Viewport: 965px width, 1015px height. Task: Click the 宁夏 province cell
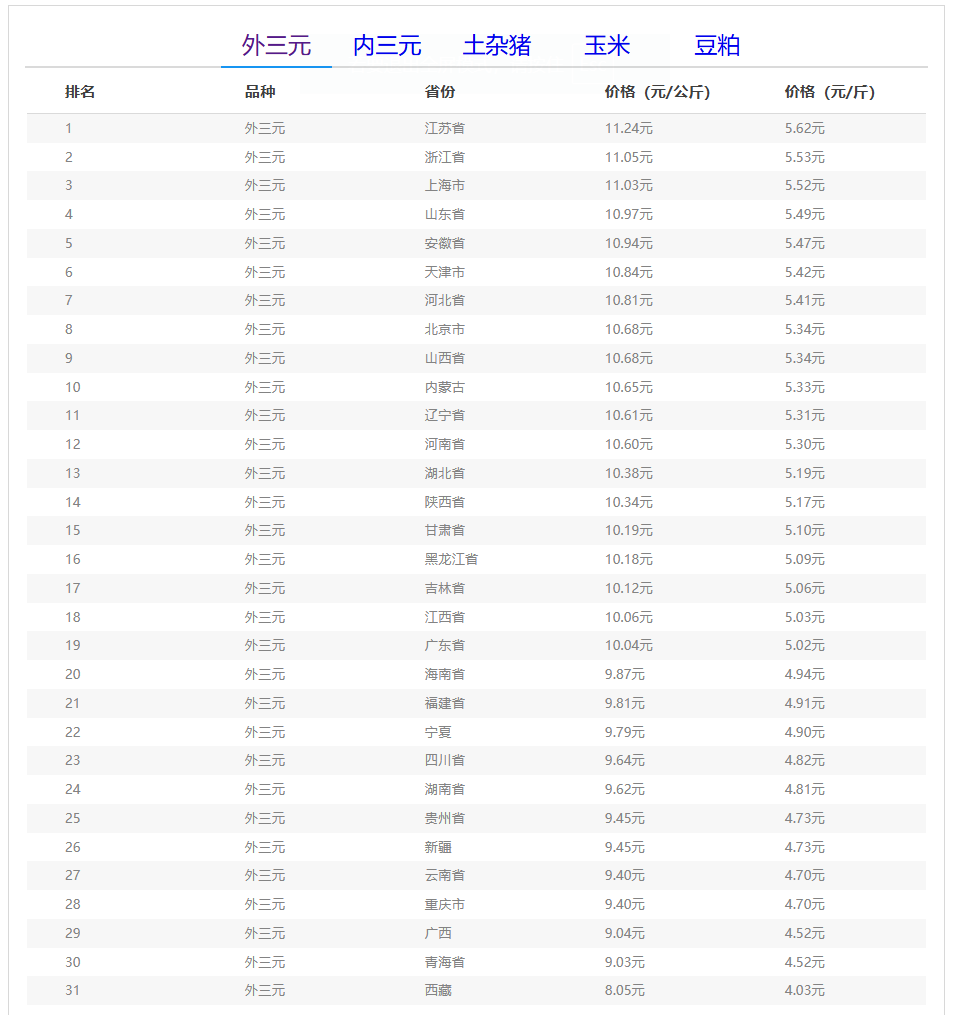pos(438,732)
